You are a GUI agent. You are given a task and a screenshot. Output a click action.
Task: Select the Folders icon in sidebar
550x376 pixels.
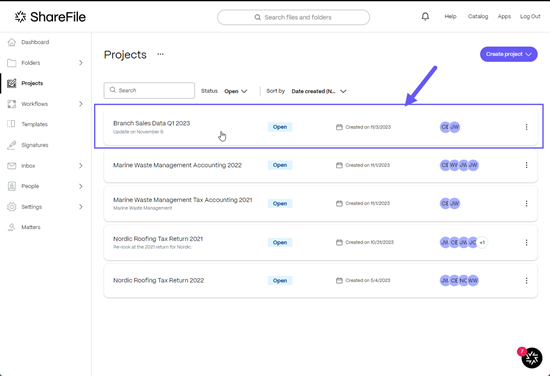[x=12, y=63]
